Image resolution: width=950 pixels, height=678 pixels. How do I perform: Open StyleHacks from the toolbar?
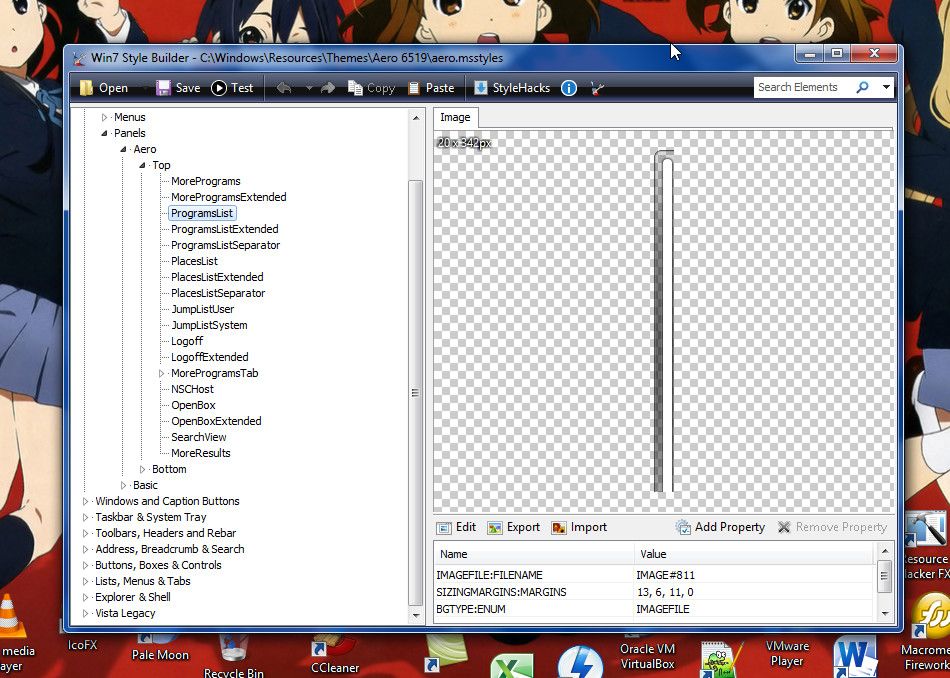[512, 88]
